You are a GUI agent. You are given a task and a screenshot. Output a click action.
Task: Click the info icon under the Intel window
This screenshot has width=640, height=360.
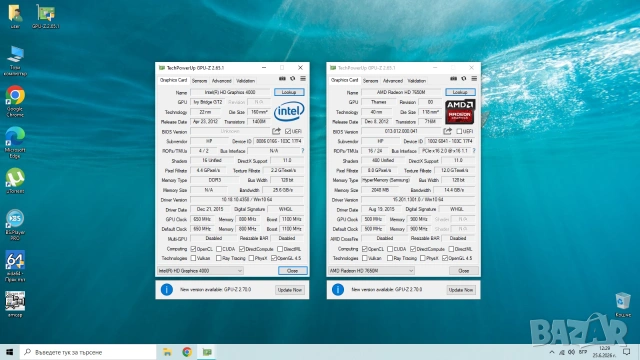[167, 289]
